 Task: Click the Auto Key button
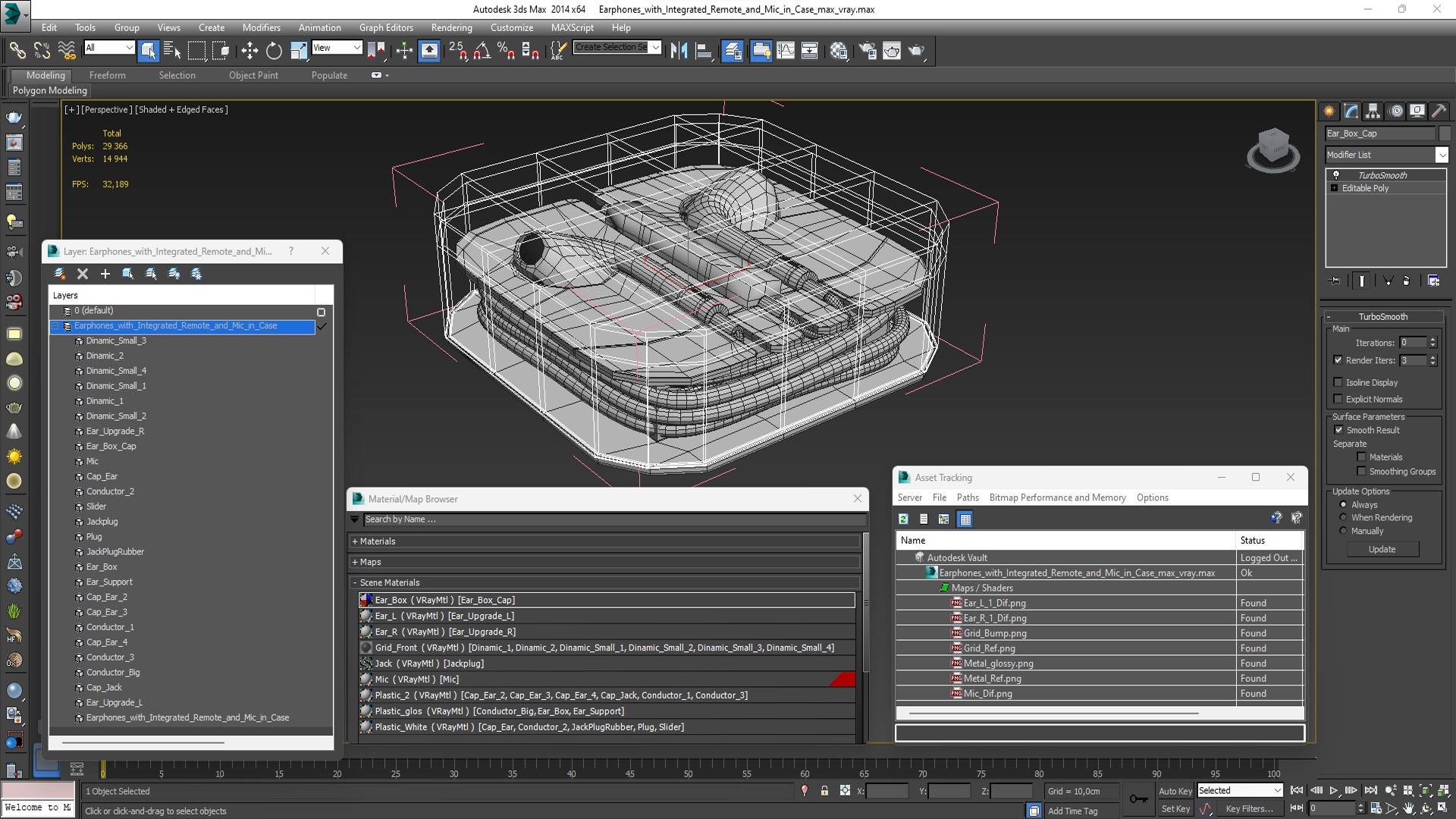pos(1175,791)
